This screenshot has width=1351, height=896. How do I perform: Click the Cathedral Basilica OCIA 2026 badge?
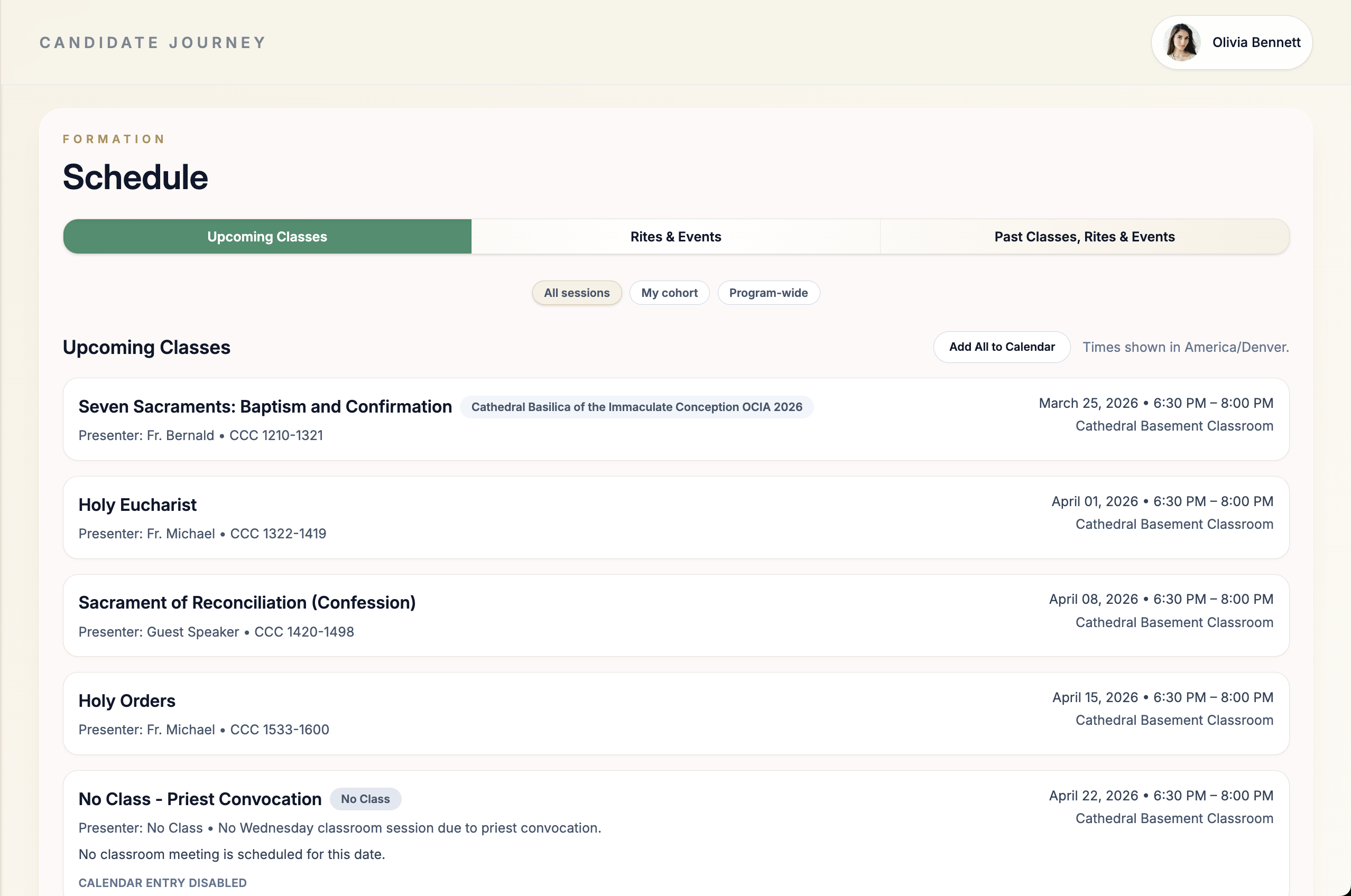636,407
